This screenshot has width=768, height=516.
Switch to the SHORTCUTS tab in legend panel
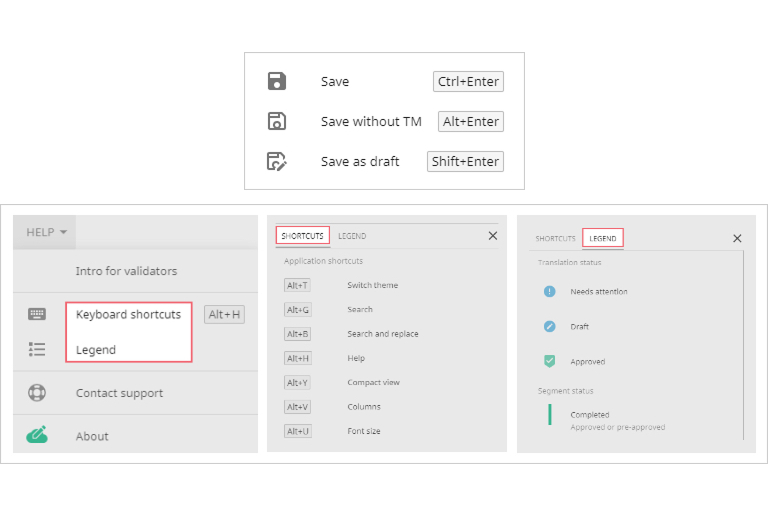(555, 239)
